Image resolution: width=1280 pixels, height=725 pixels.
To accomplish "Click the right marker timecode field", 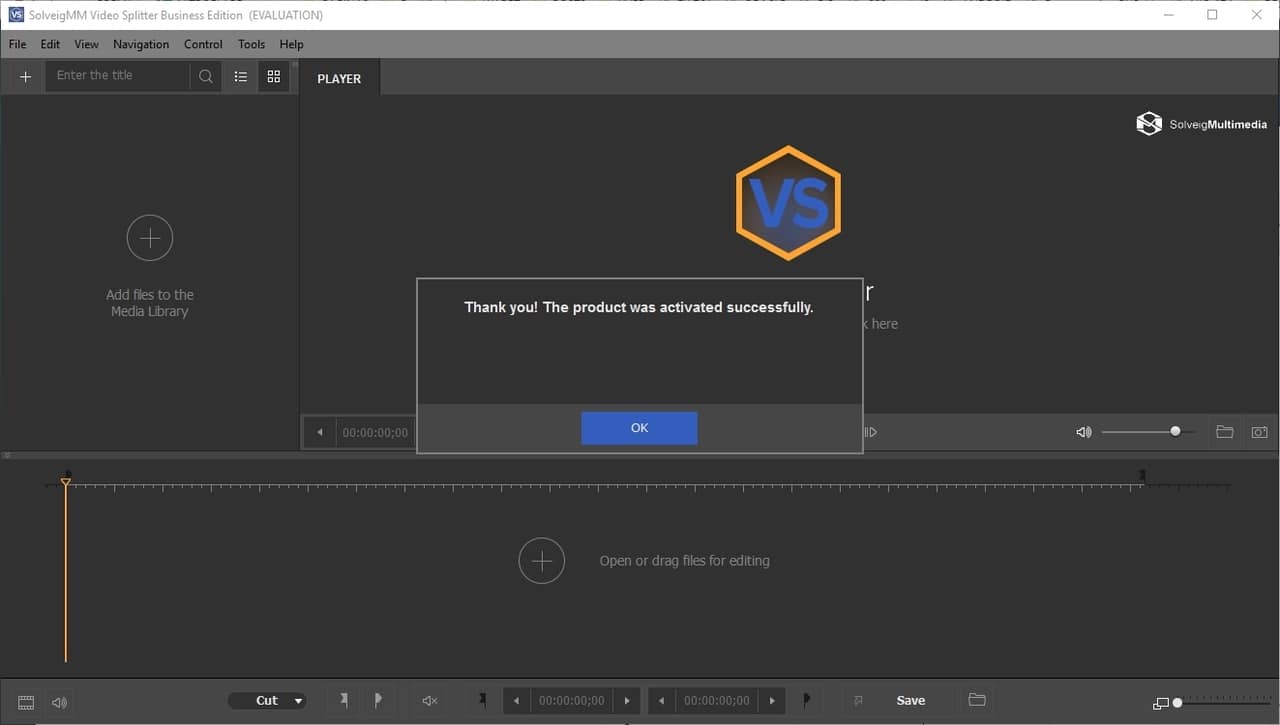I will (716, 701).
